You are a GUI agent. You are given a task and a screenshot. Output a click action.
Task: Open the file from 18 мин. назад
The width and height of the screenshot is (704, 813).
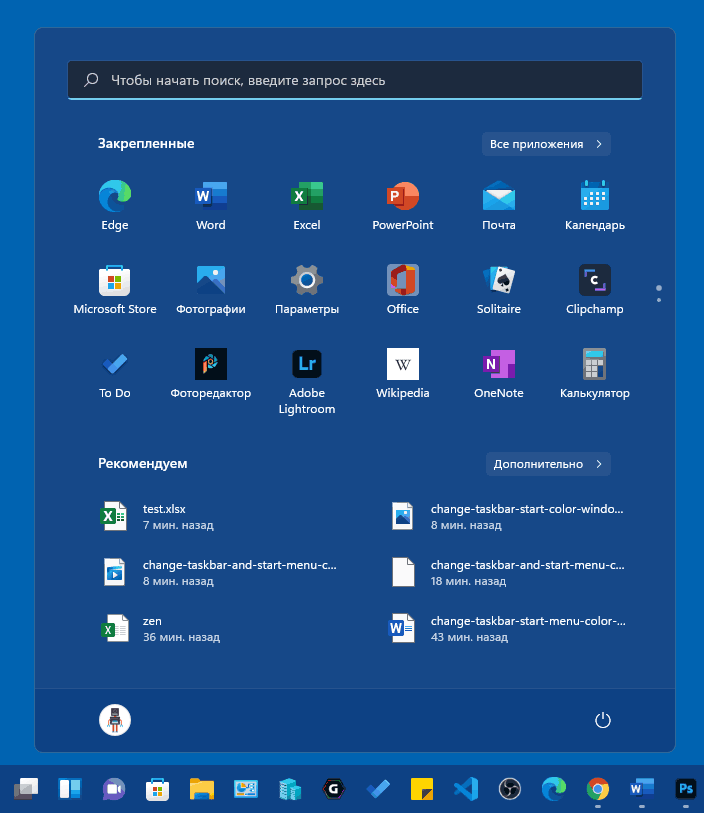508,572
